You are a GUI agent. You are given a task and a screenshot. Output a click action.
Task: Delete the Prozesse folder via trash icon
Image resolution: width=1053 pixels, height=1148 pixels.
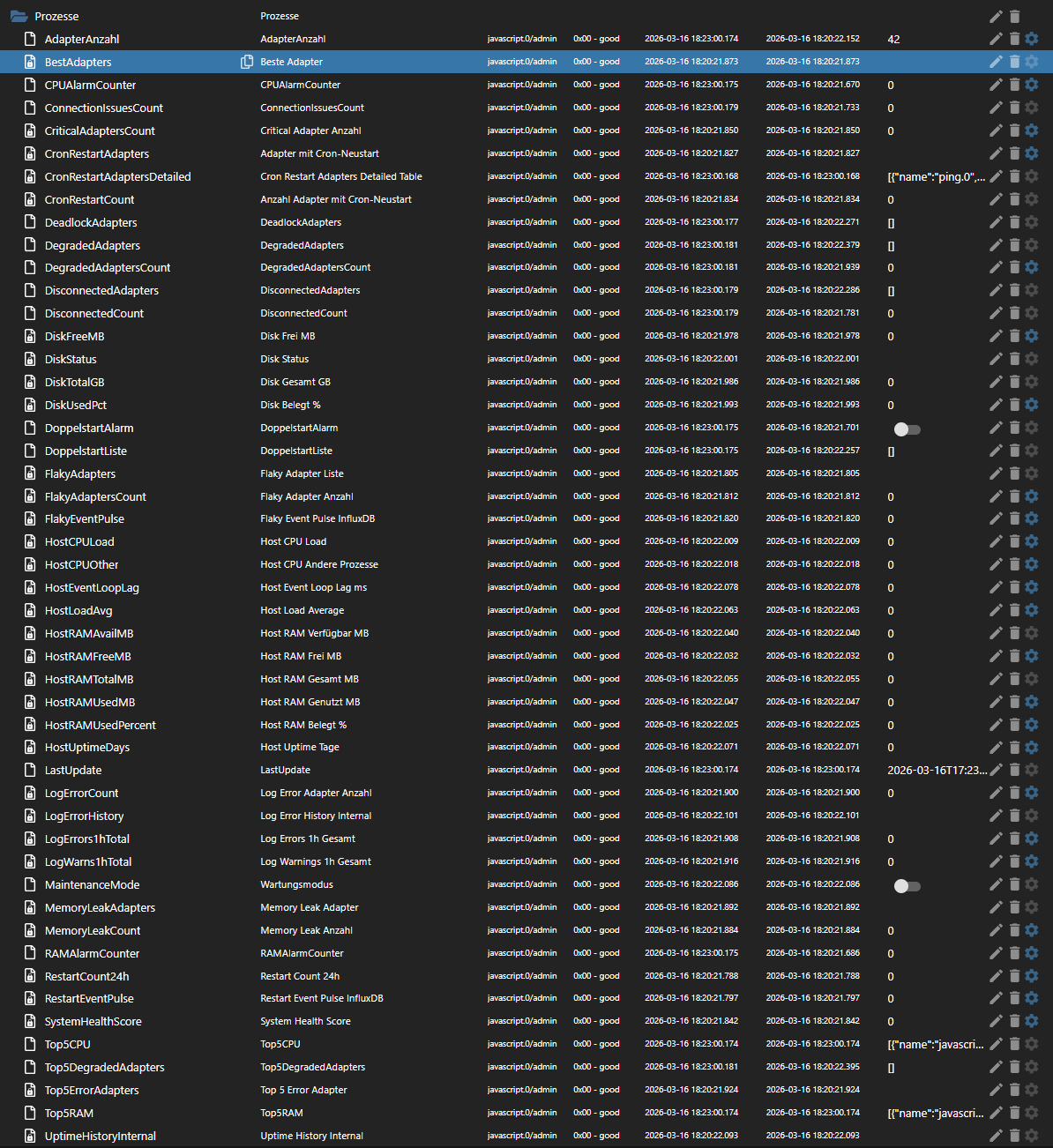(1014, 16)
